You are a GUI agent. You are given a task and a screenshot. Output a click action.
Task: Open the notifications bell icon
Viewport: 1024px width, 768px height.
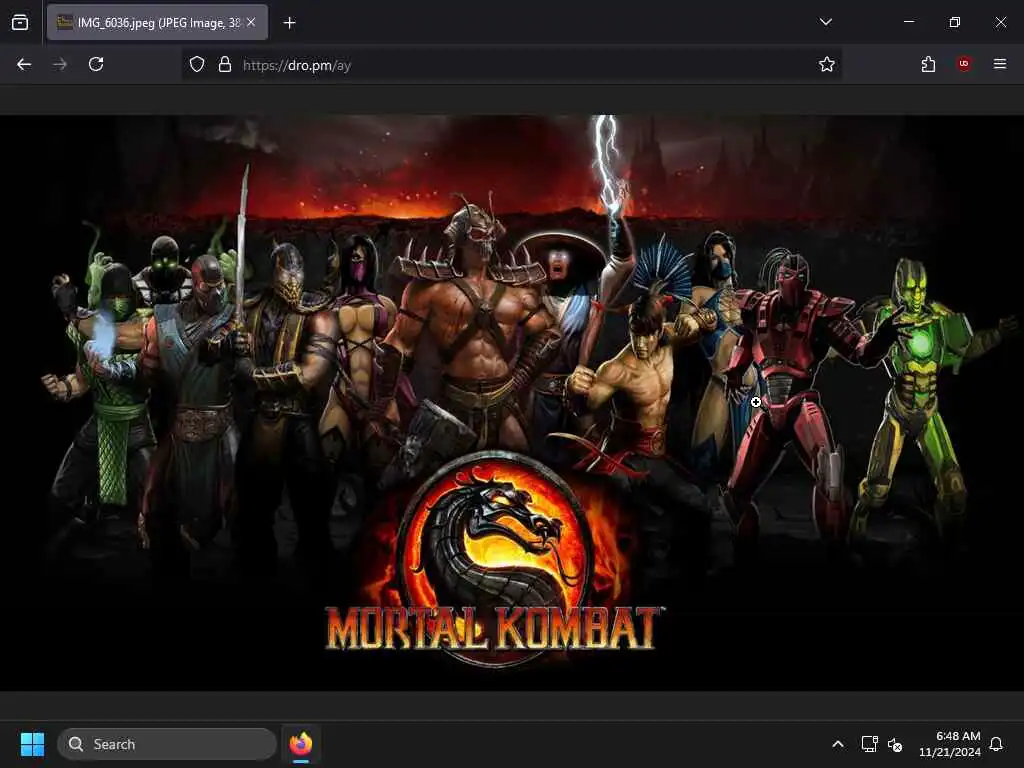point(996,744)
